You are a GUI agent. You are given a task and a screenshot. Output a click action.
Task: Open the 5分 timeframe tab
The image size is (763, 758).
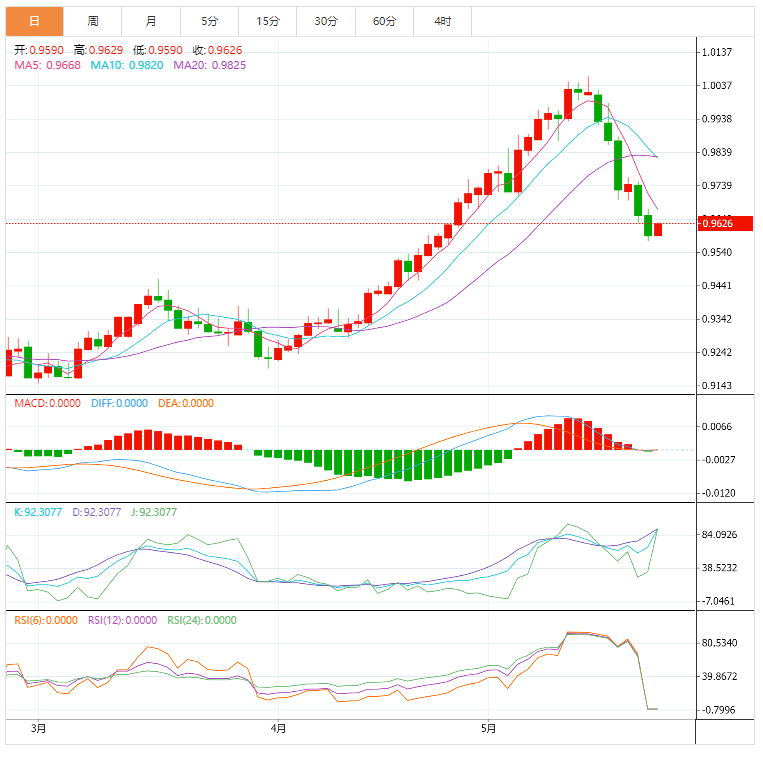pos(209,21)
